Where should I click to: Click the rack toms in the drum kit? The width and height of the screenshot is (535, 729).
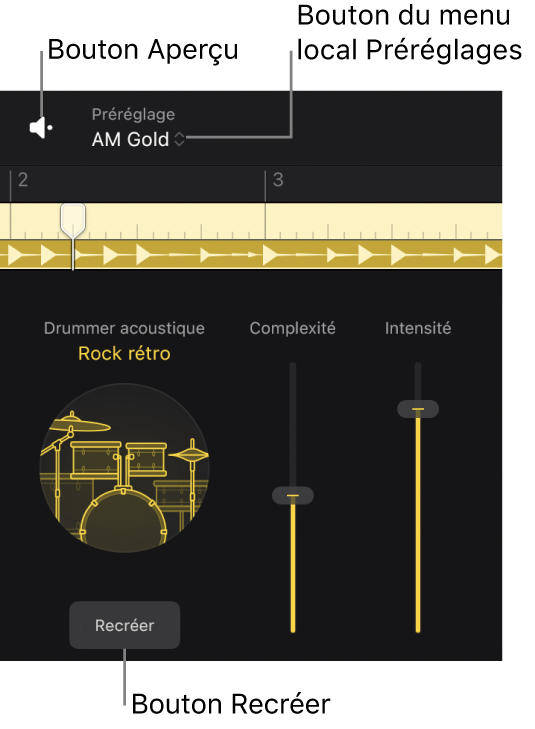pos(119,459)
